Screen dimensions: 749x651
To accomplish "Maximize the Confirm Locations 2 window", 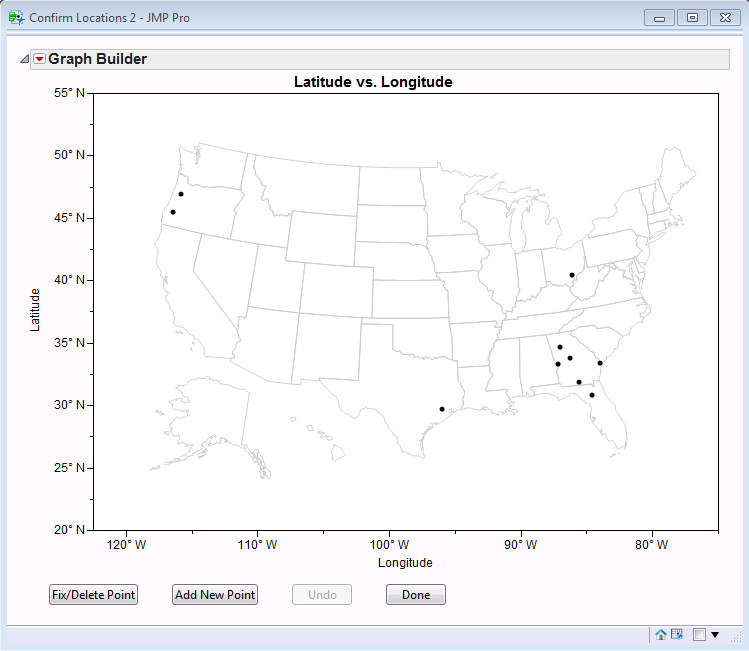I will (x=692, y=18).
